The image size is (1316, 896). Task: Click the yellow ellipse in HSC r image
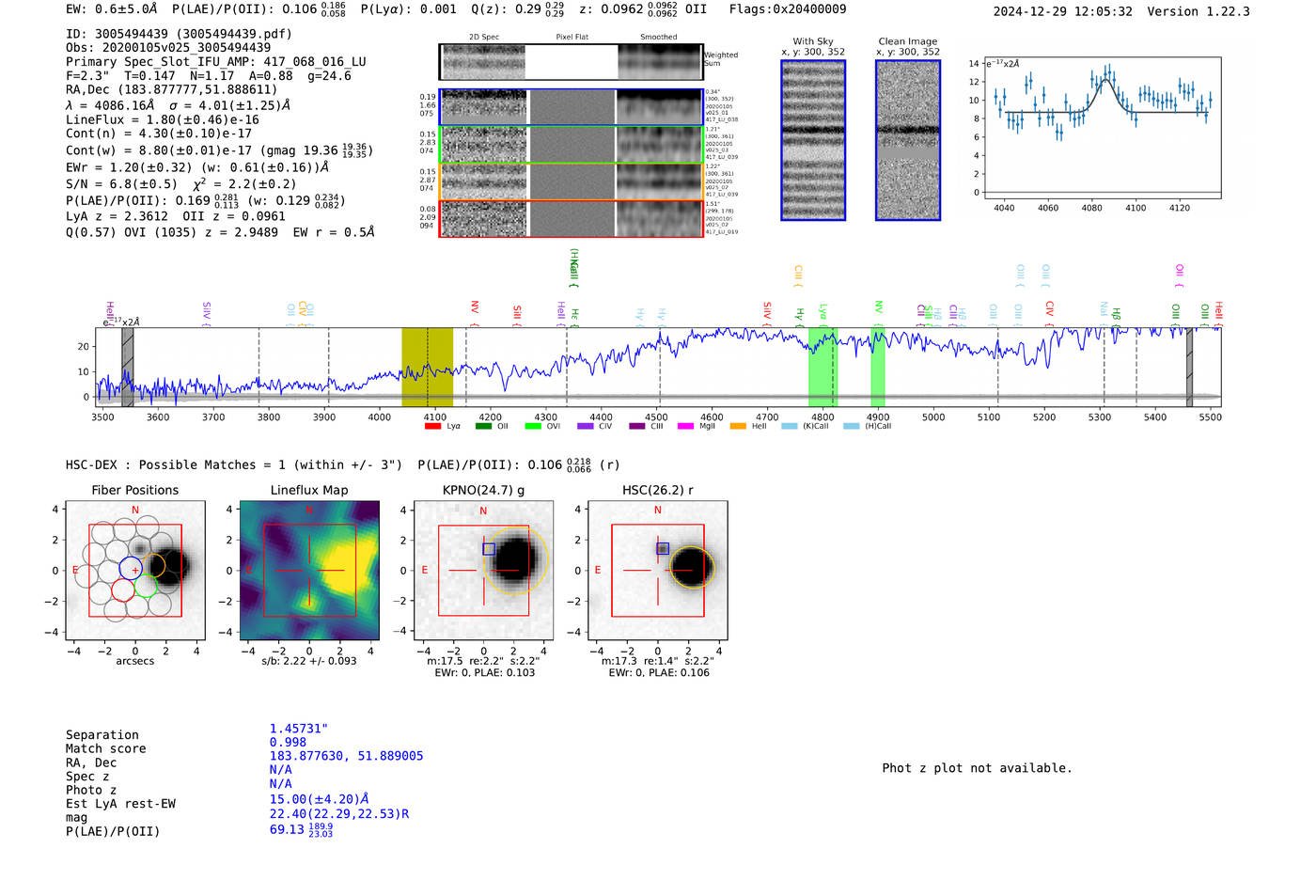click(692, 567)
